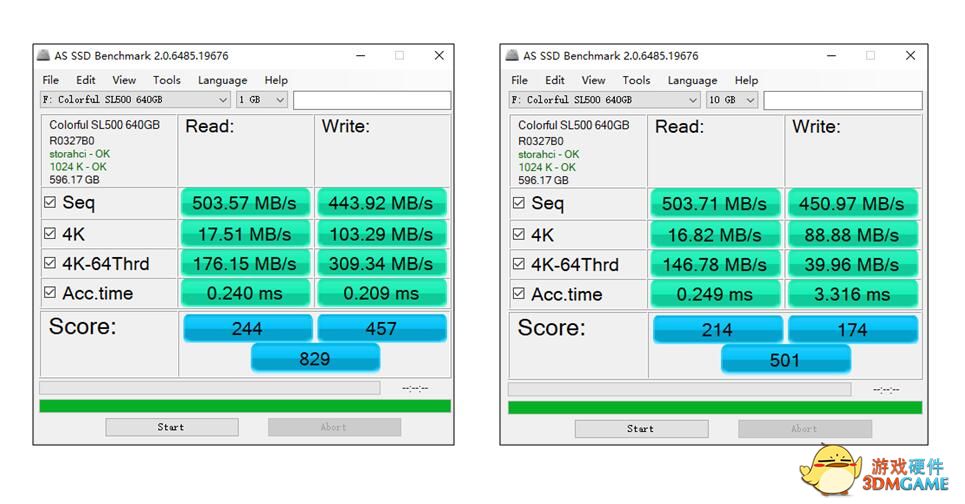Open drive selector dropdown in right window
965x504 pixels.
click(x=604, y=100)
